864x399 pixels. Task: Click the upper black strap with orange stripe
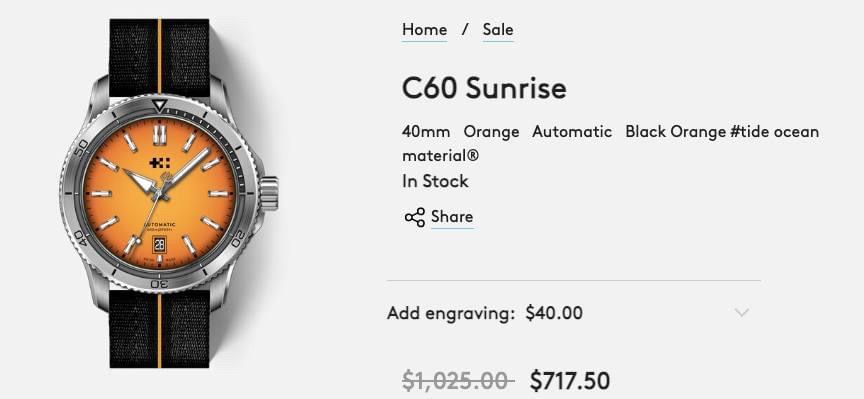(x=159, y=57)
